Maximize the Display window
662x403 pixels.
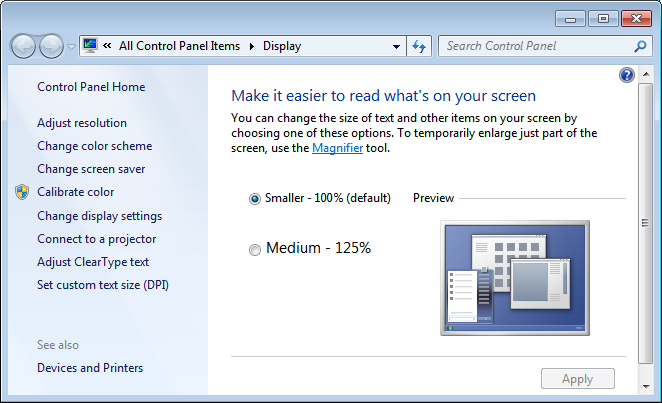click(603, 19)
